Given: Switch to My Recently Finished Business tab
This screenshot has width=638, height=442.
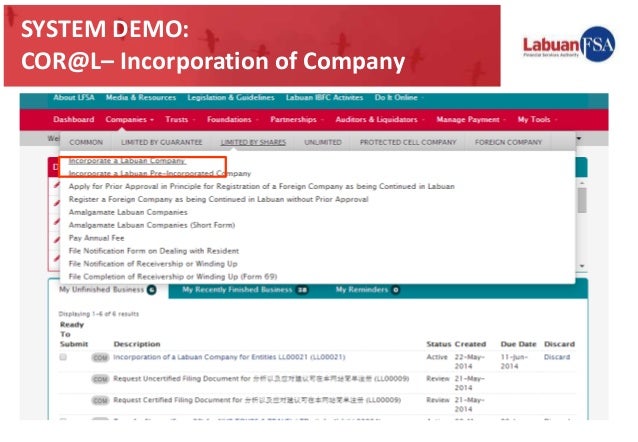Looking at the screenshot, I should pyautogui.click(x=245, y=290).
